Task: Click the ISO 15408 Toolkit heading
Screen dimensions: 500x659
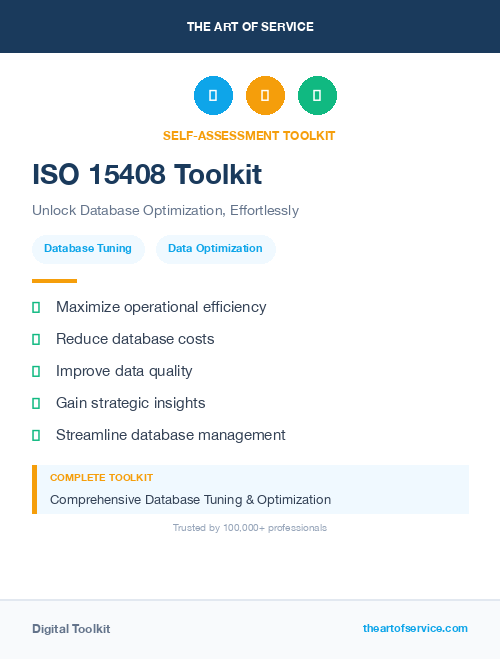Action: click(147, 174)
